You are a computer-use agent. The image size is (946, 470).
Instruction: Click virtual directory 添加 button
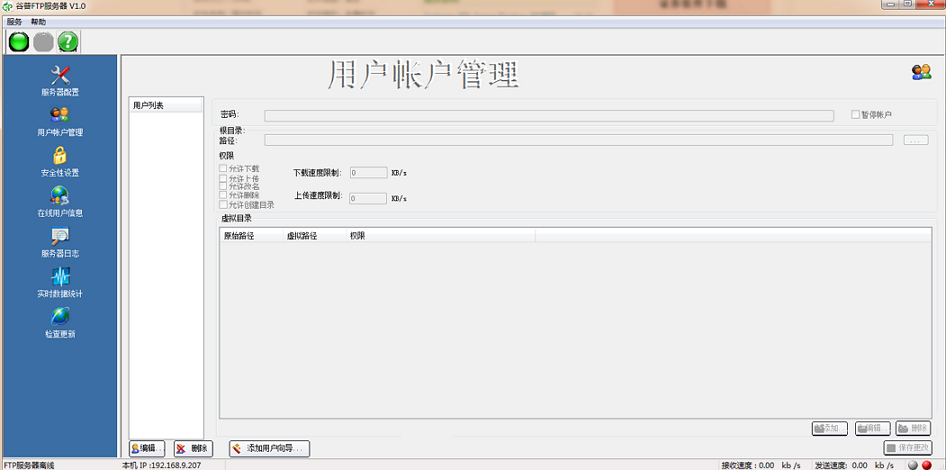tap(830, 428)
